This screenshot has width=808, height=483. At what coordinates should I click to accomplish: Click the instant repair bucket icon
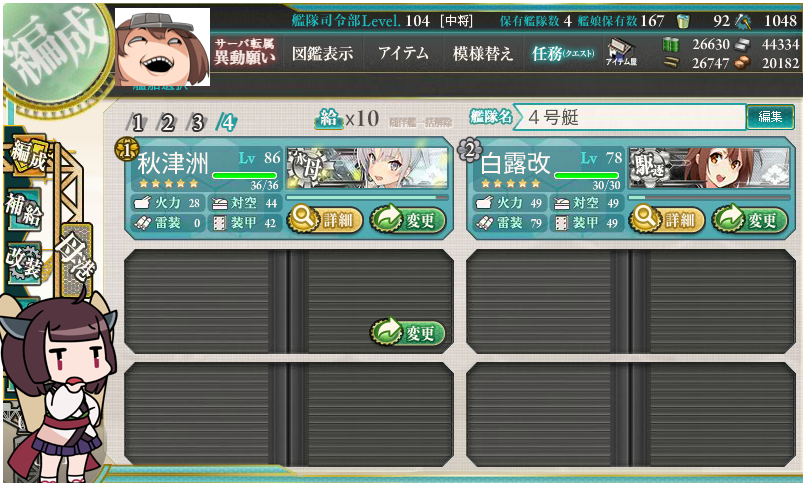[x=683, y=21]
